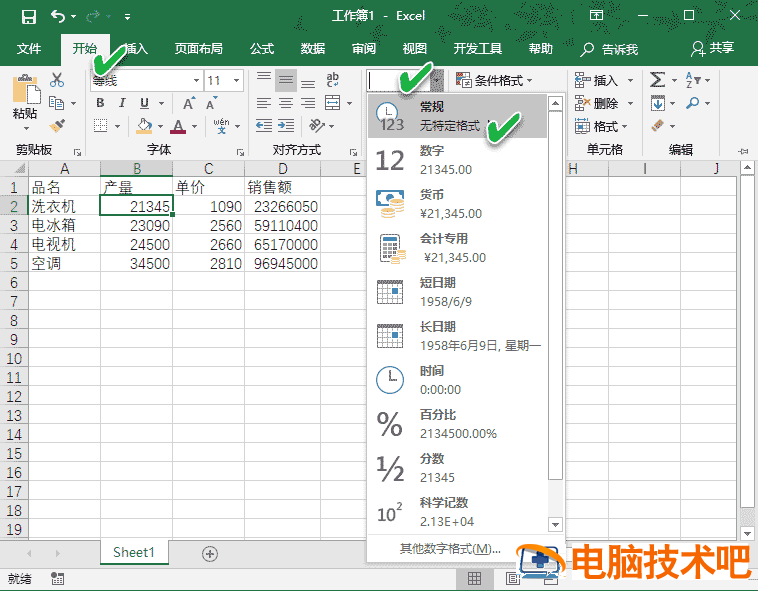Click the 共享 share button
Viewport: 758px width, 591px height.
click(x=713, y=48)
